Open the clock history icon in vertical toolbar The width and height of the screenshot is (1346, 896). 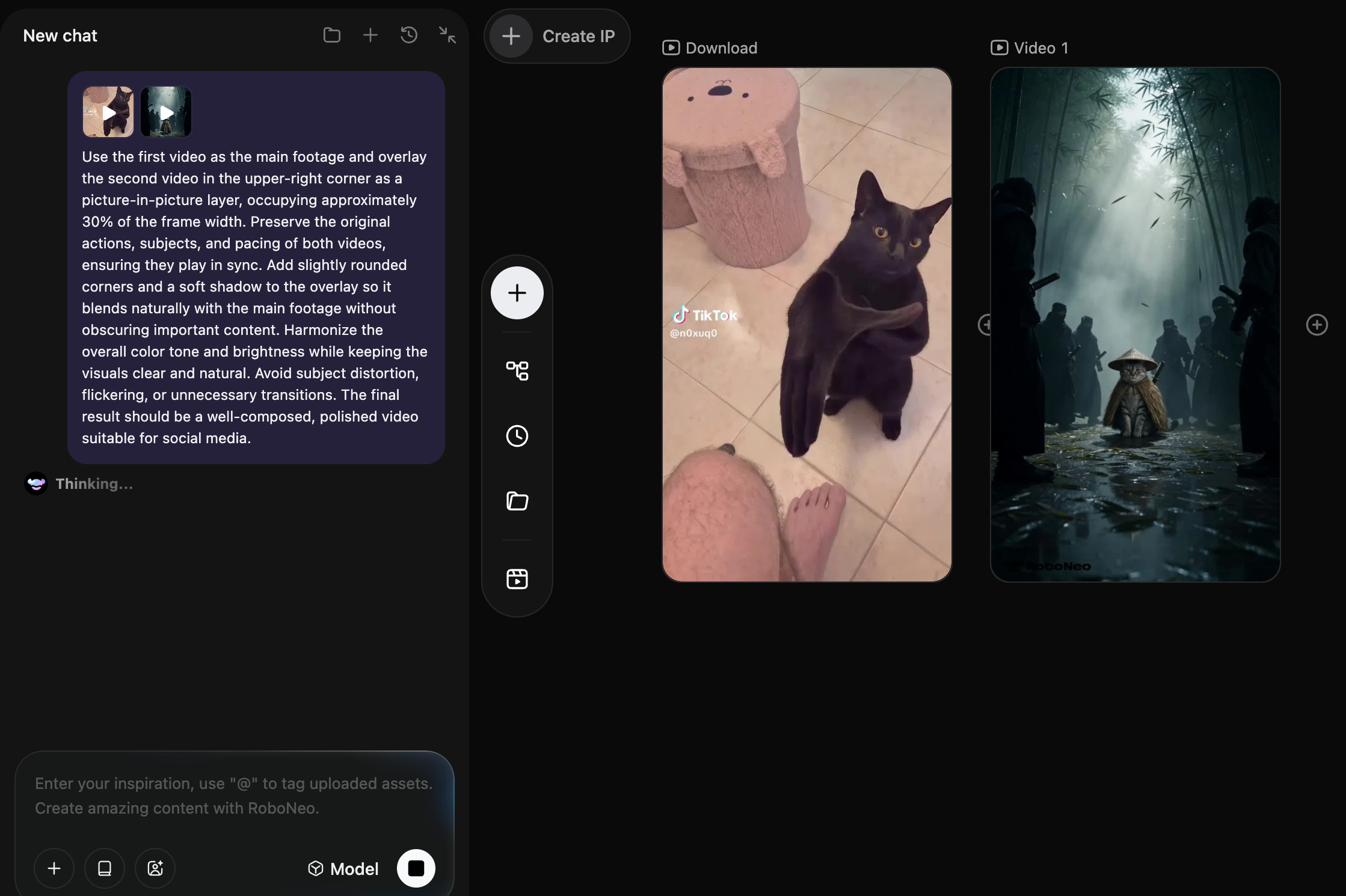pos(517,436)
